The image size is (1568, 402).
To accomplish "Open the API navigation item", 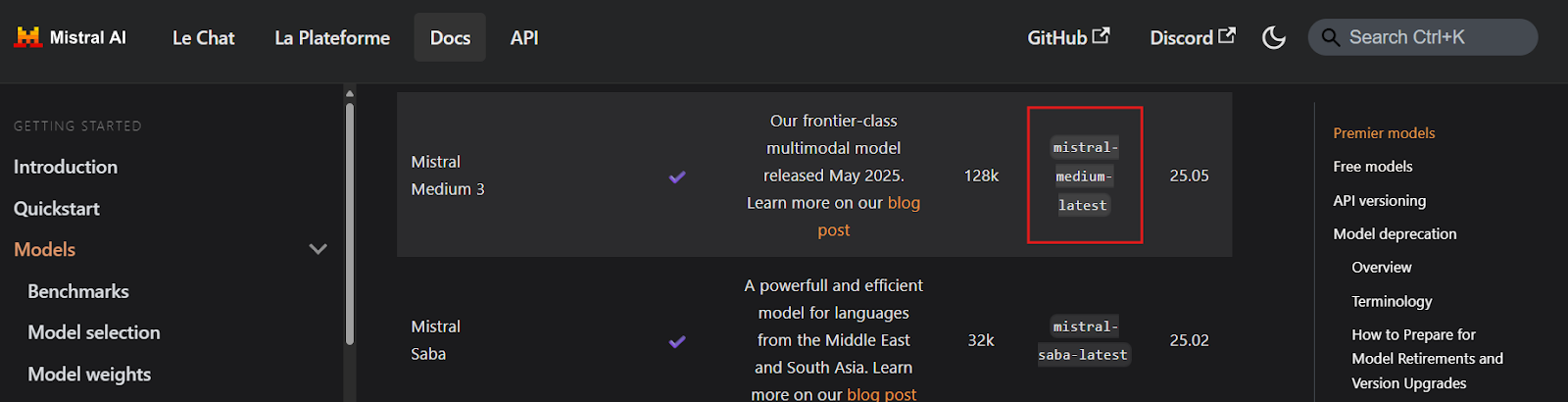I will tap(524, 37).
